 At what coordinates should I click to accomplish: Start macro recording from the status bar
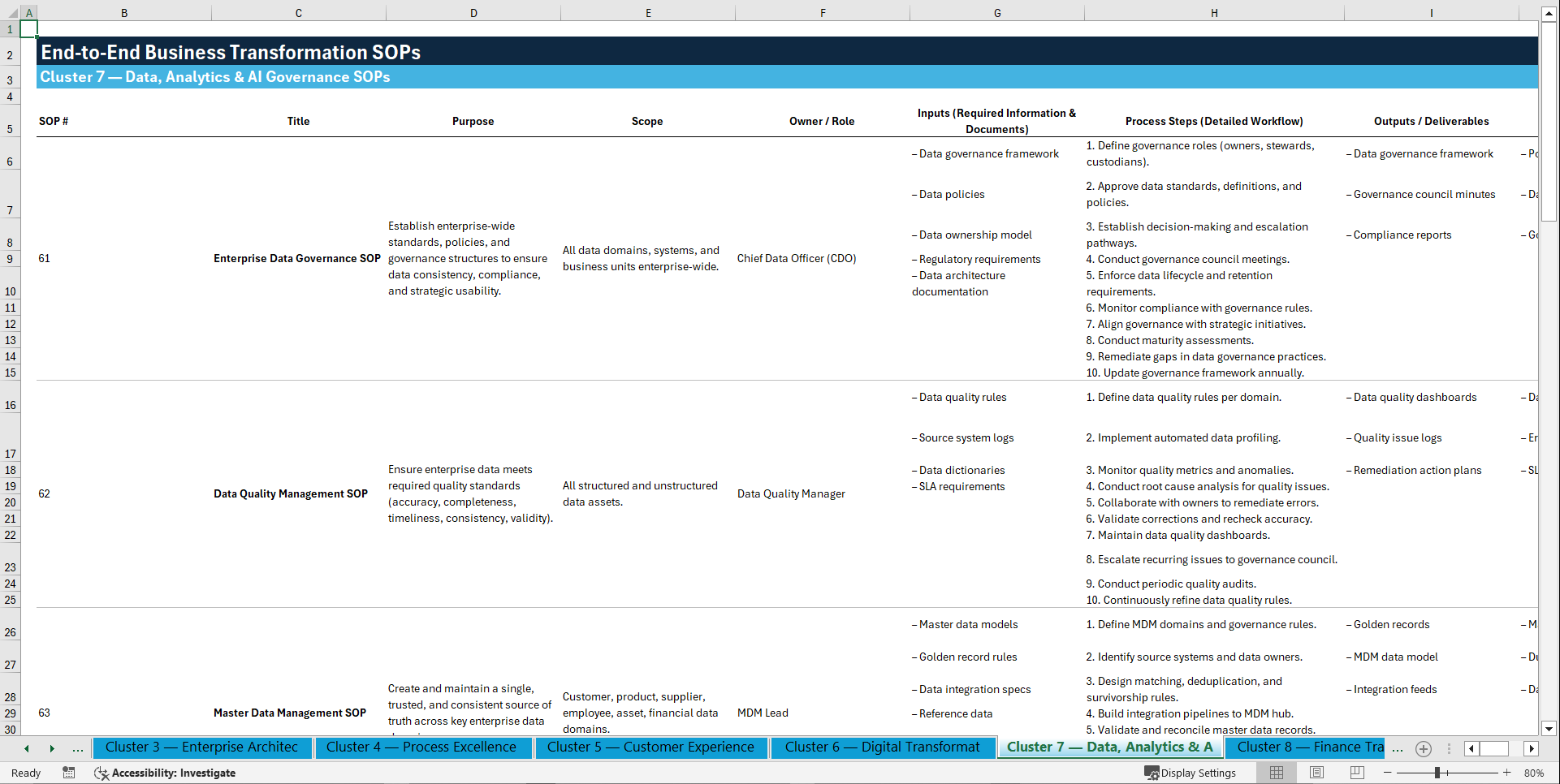[69, 773]
